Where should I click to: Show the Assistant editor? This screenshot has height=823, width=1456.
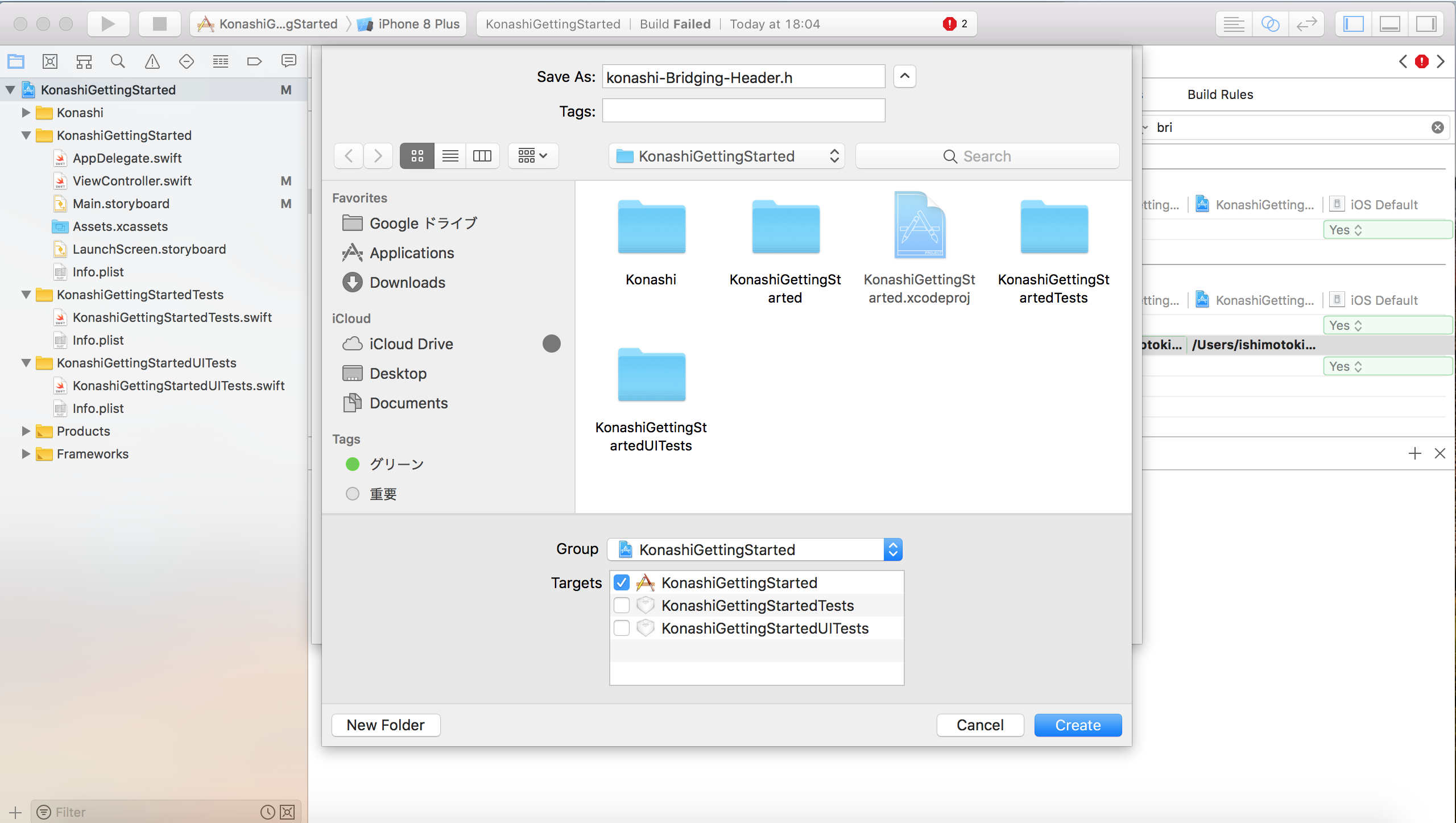coord(1270,24)
